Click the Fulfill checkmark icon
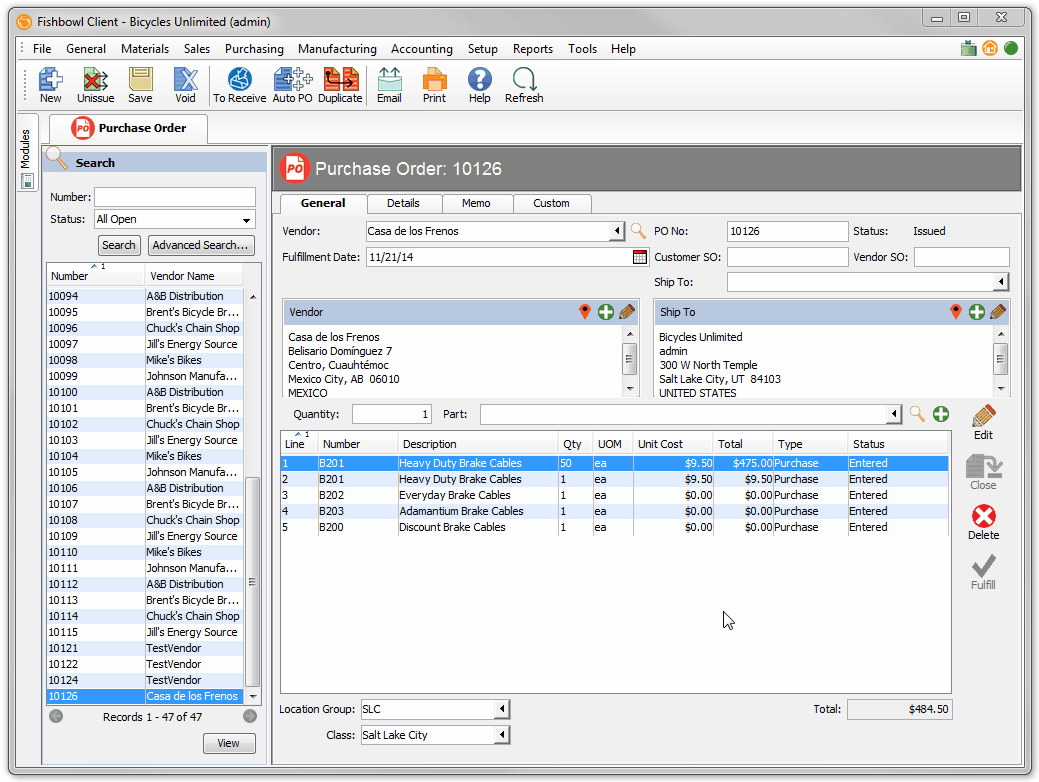 click(983, 572)
